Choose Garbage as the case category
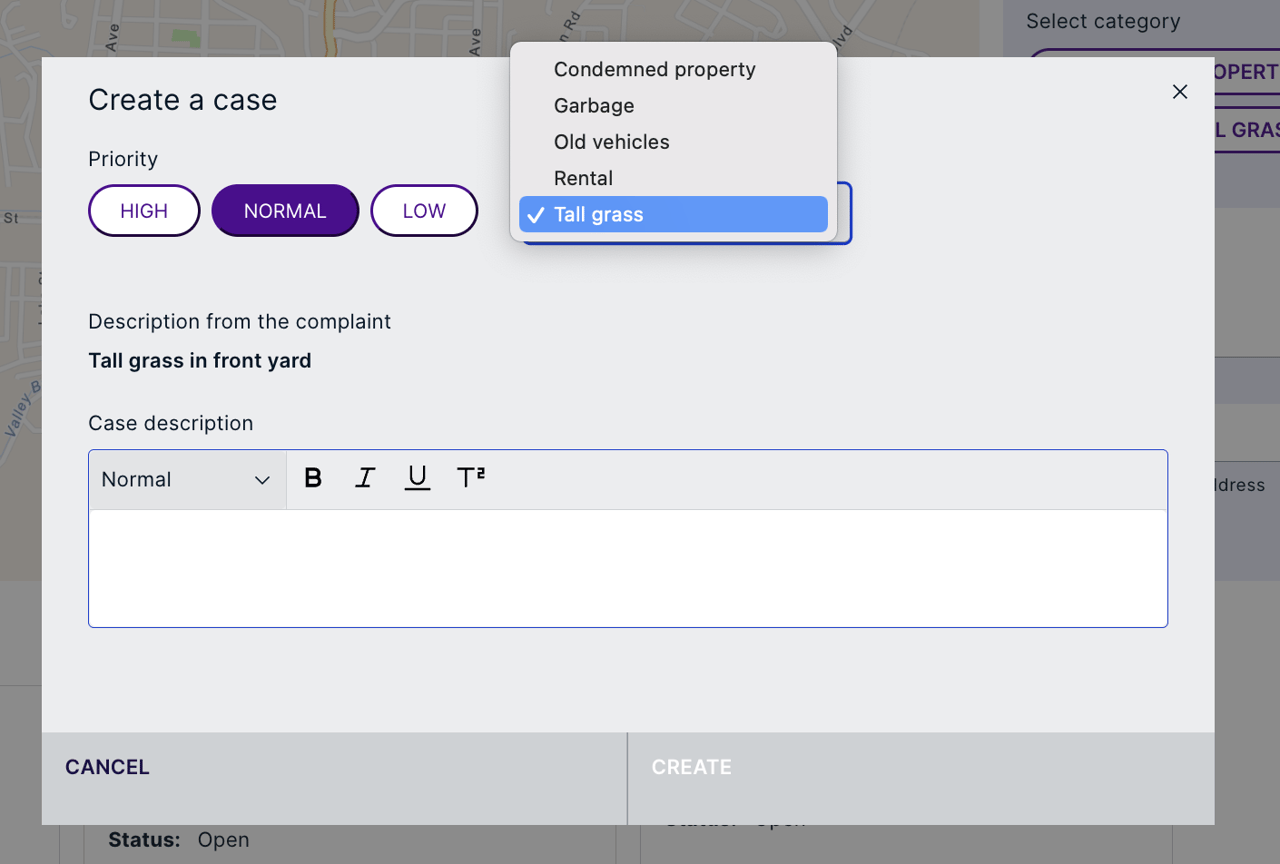The image size is (1280, 864). click(594, 105)
